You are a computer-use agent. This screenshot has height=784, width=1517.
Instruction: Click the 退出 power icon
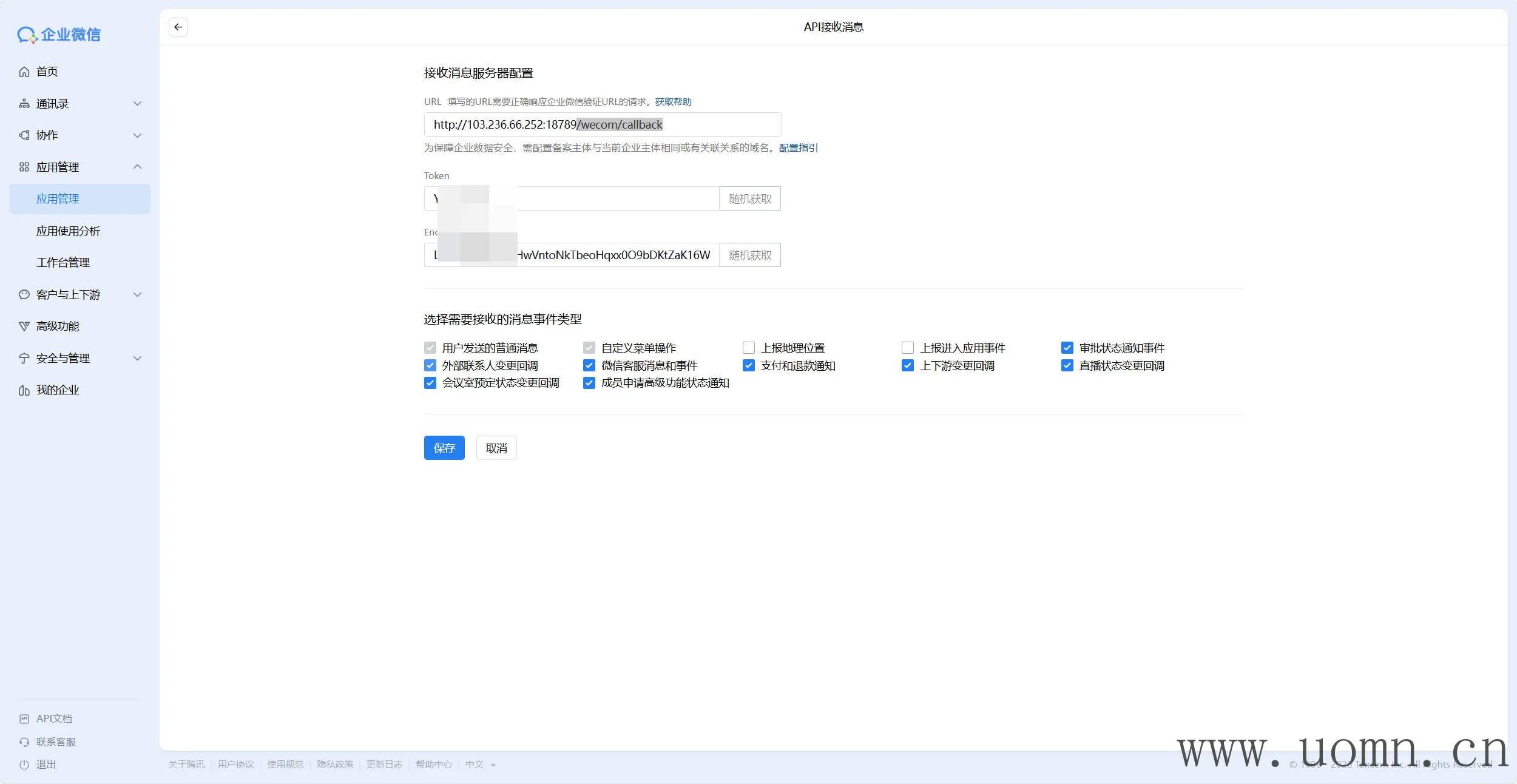pyautogui.click(x=24, y=765)
